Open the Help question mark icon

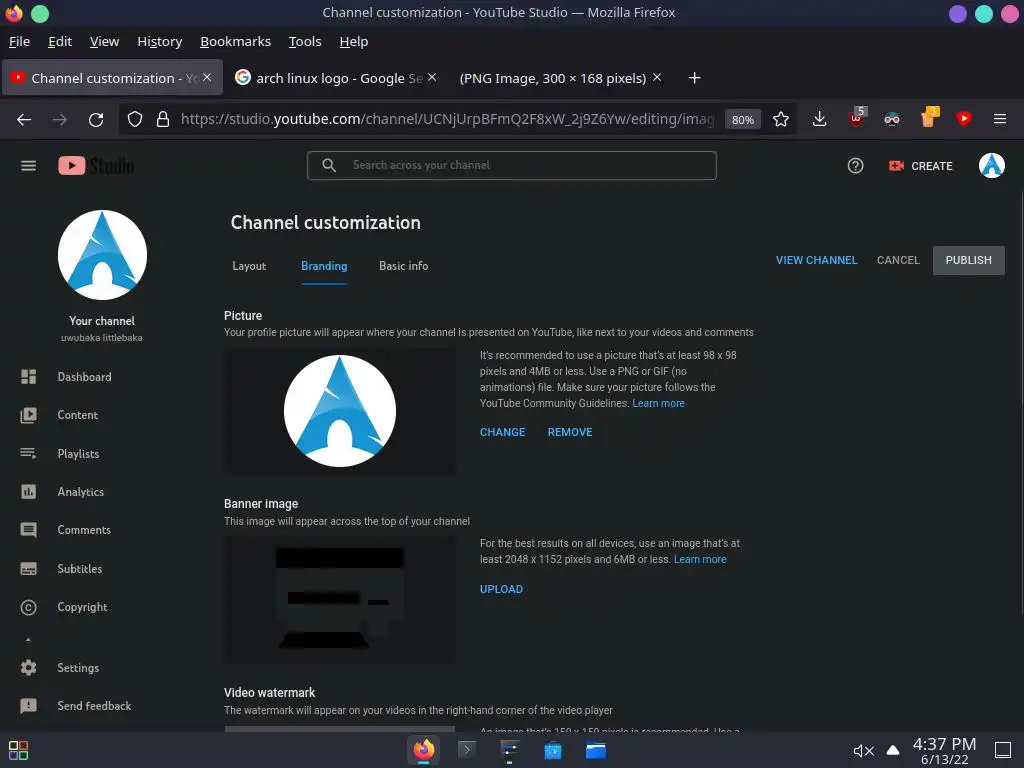coord(855,166)
